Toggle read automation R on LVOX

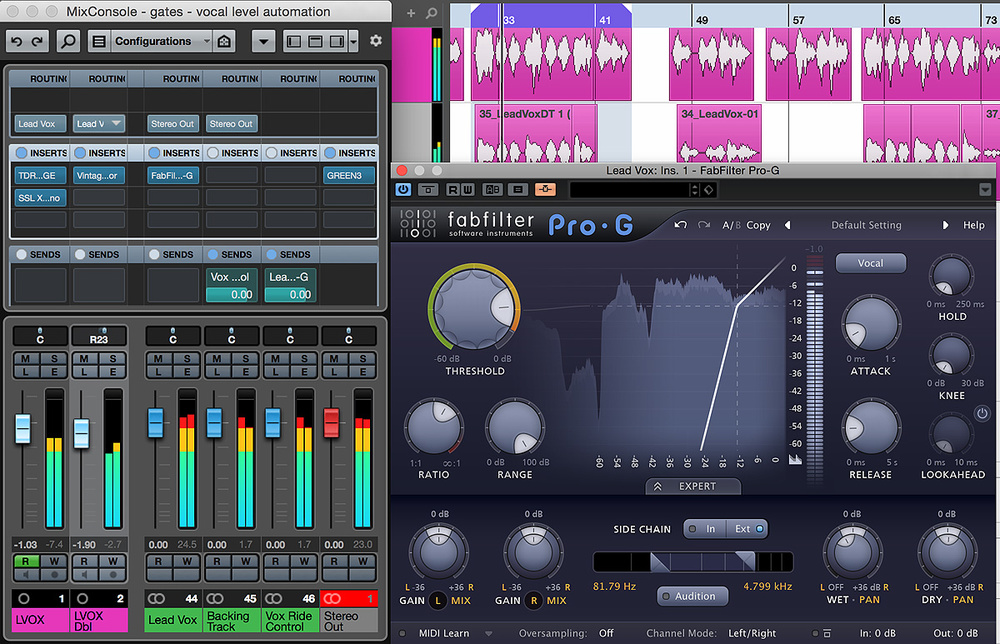coord(26,561)
